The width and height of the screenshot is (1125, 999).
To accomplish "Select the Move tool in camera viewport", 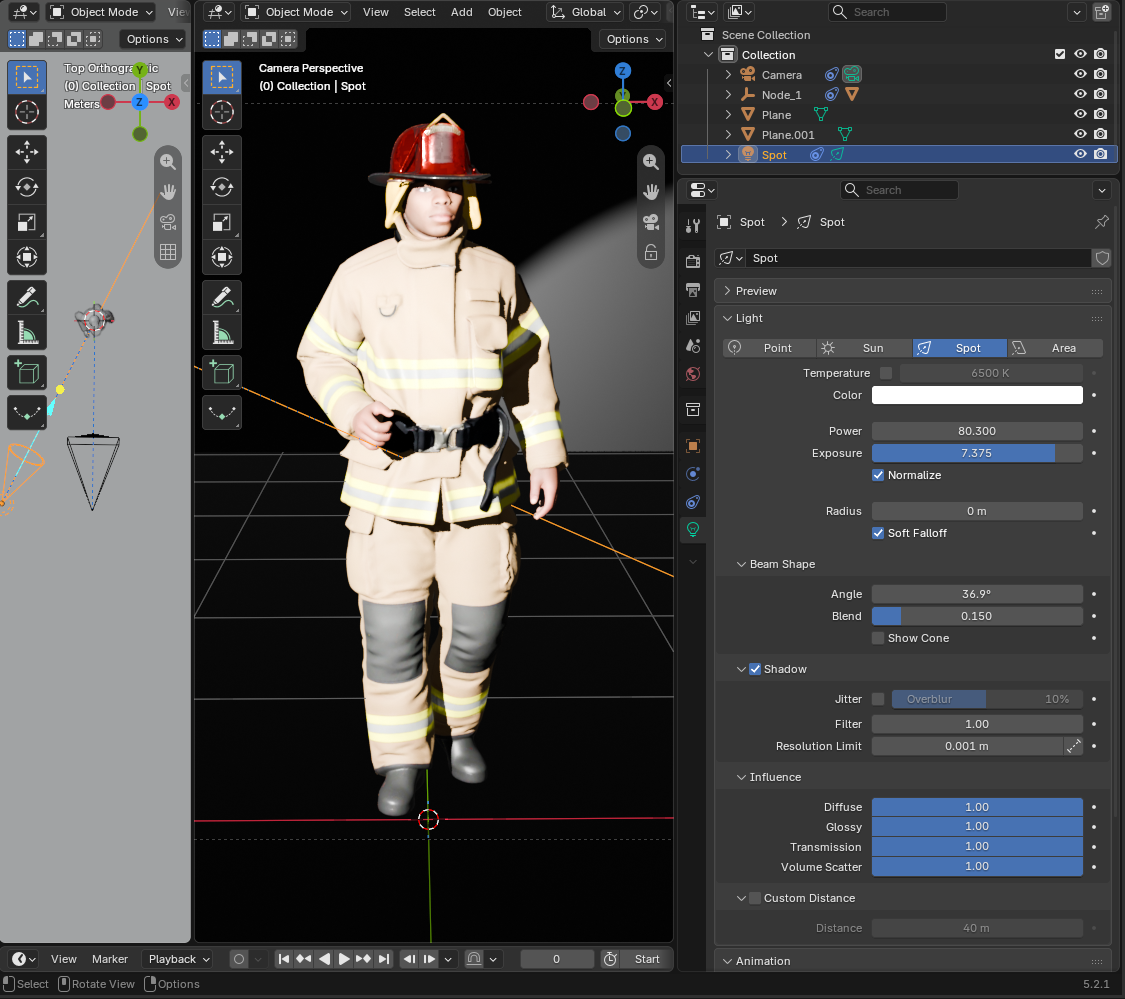I will (x=222, y=151).
